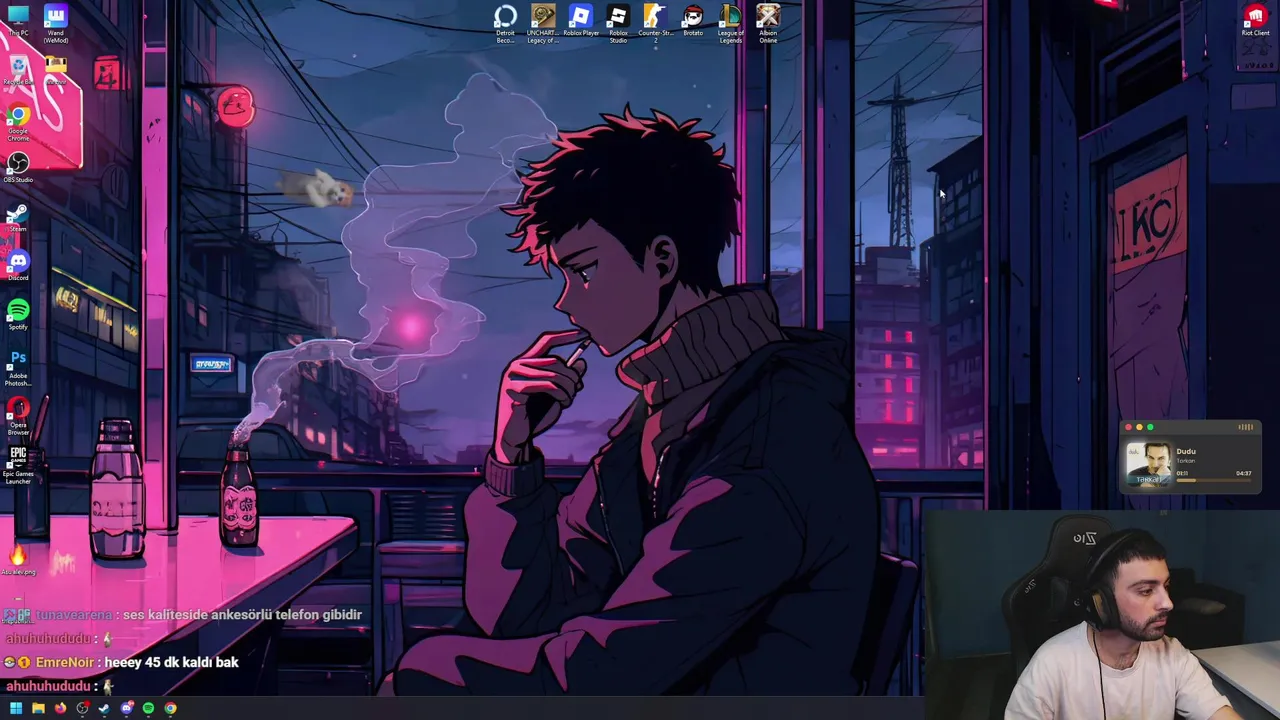Screen dimensions: 1280x720
Task: Open File Explorer from the taskbar
Action: (38, 708)
